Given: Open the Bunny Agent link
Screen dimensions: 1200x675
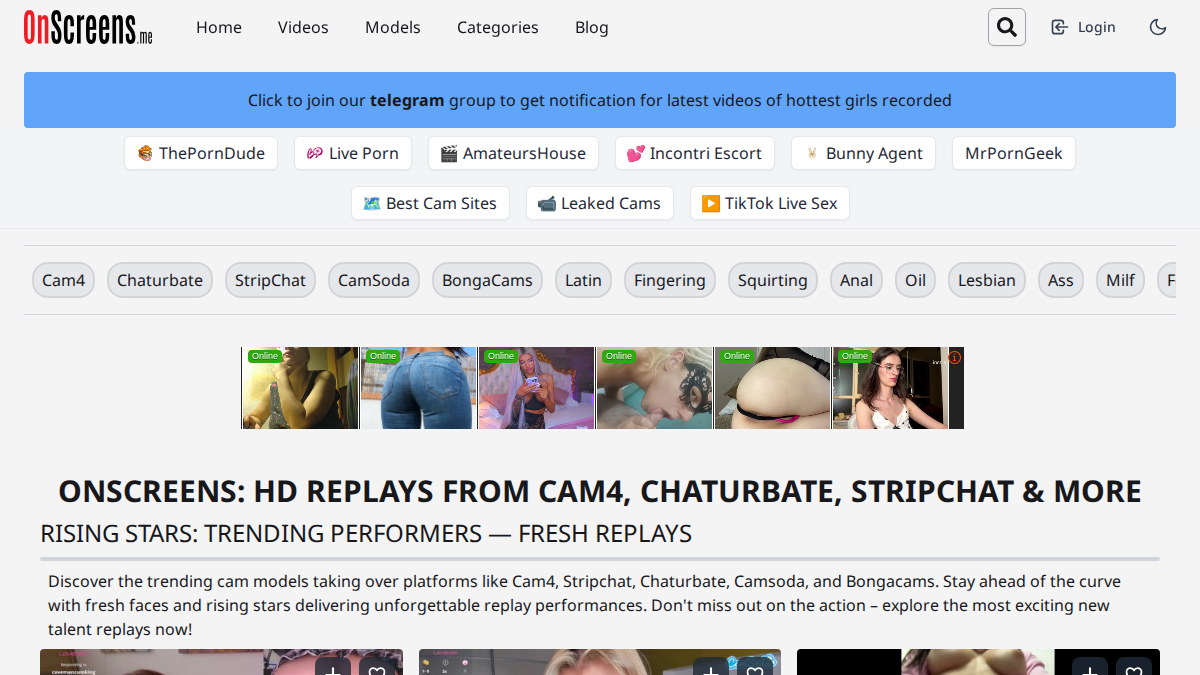Looking at the screenshot, I should (x=863, y=153).
